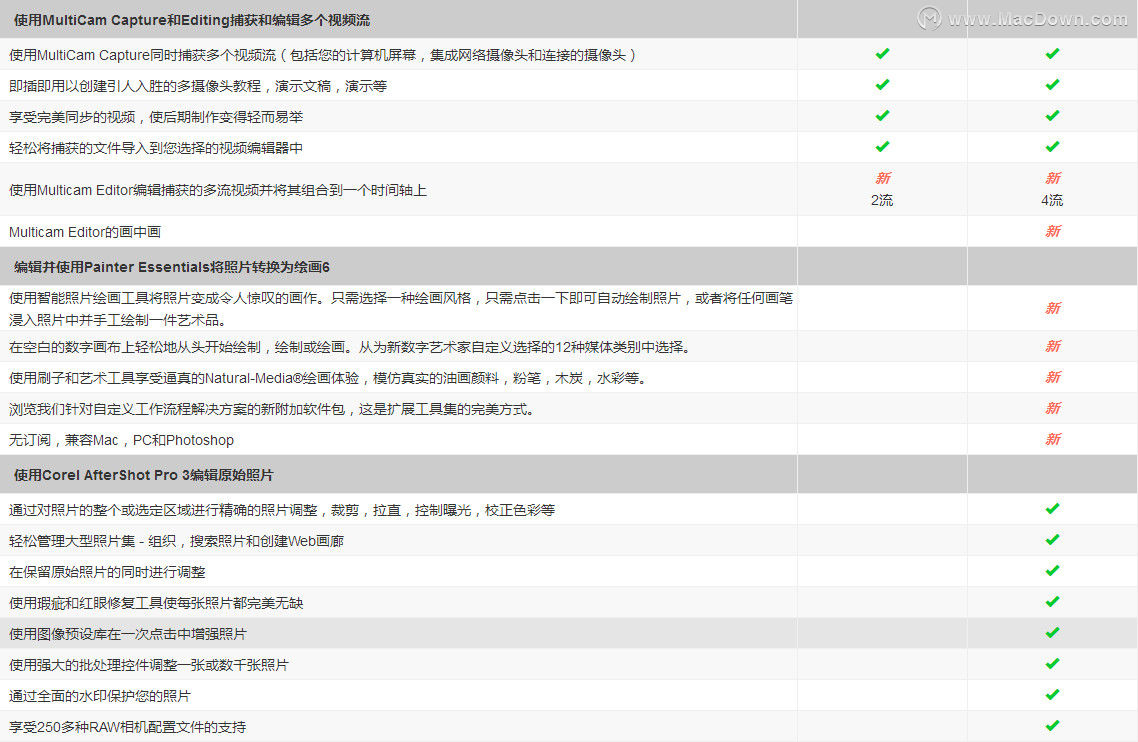
Task: Click the text 浏览我们针对自定义工作流程解决方案的新附加软件包
Action: 177,409
